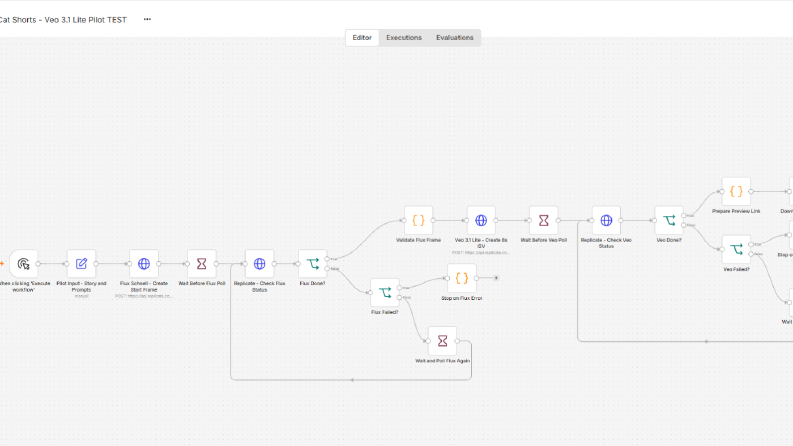Click Veo Done? false output connector

coord(684,225)
